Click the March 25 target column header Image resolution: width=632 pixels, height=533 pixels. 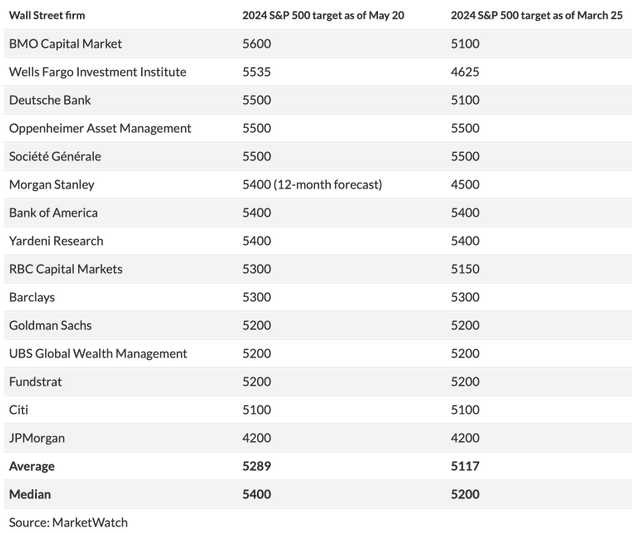[x=536, y=15]
